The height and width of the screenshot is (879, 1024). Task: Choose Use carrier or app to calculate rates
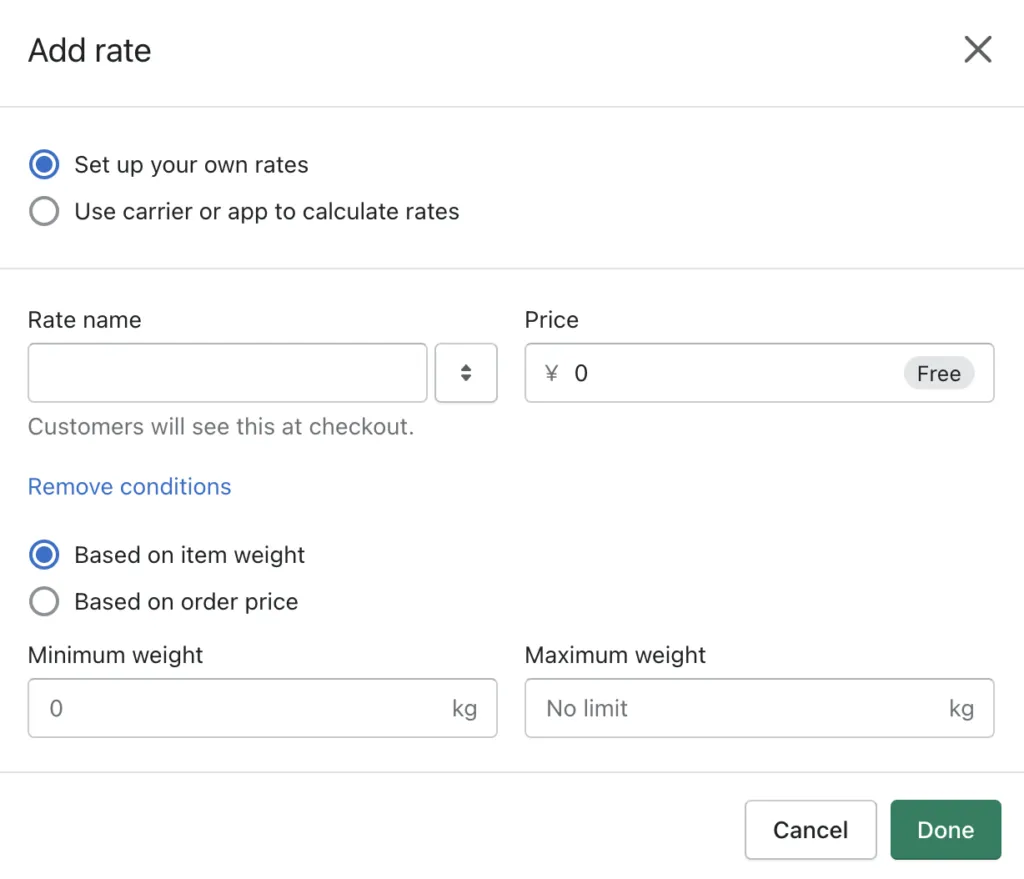tap(44, 212)
